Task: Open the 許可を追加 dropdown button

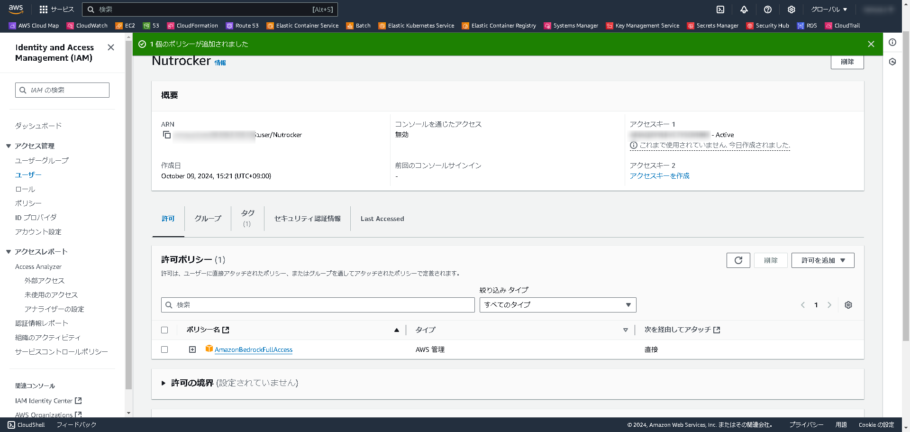Action: pyautogui.click(x=822, y=260)
